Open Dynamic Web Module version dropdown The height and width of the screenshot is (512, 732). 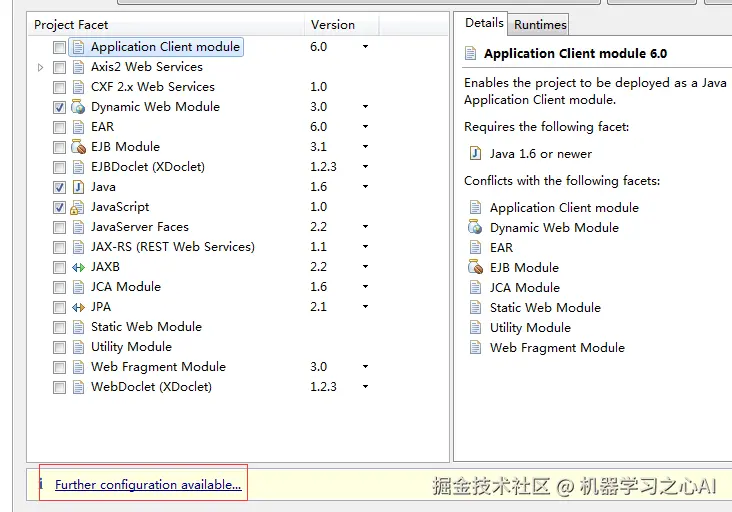point(366,107)
